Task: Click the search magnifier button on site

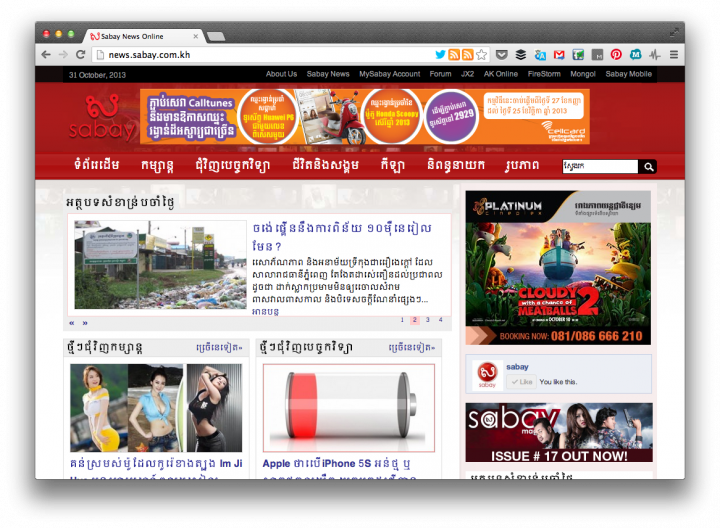Action: tap(648, 167)
